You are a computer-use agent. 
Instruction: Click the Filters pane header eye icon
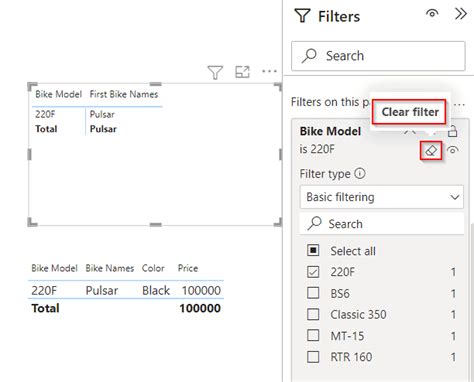432,13
